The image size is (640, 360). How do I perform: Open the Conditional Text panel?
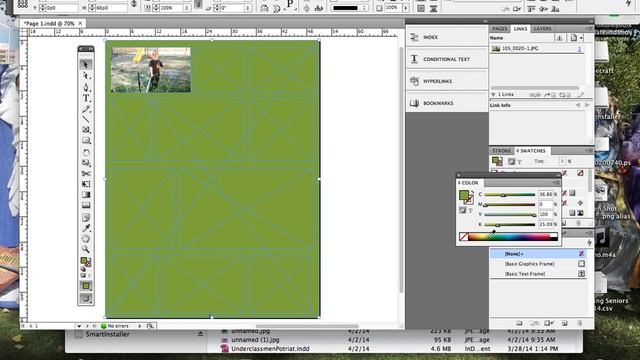(447, 59)
